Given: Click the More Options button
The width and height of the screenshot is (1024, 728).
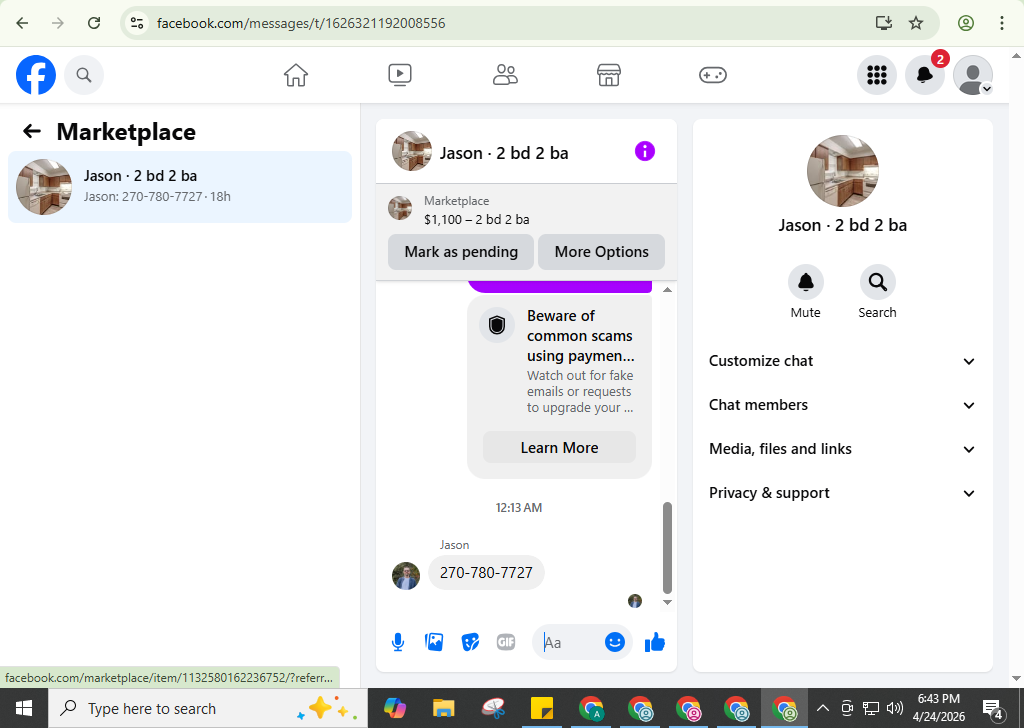Looking at the screenshot, I should pos(601,252).
